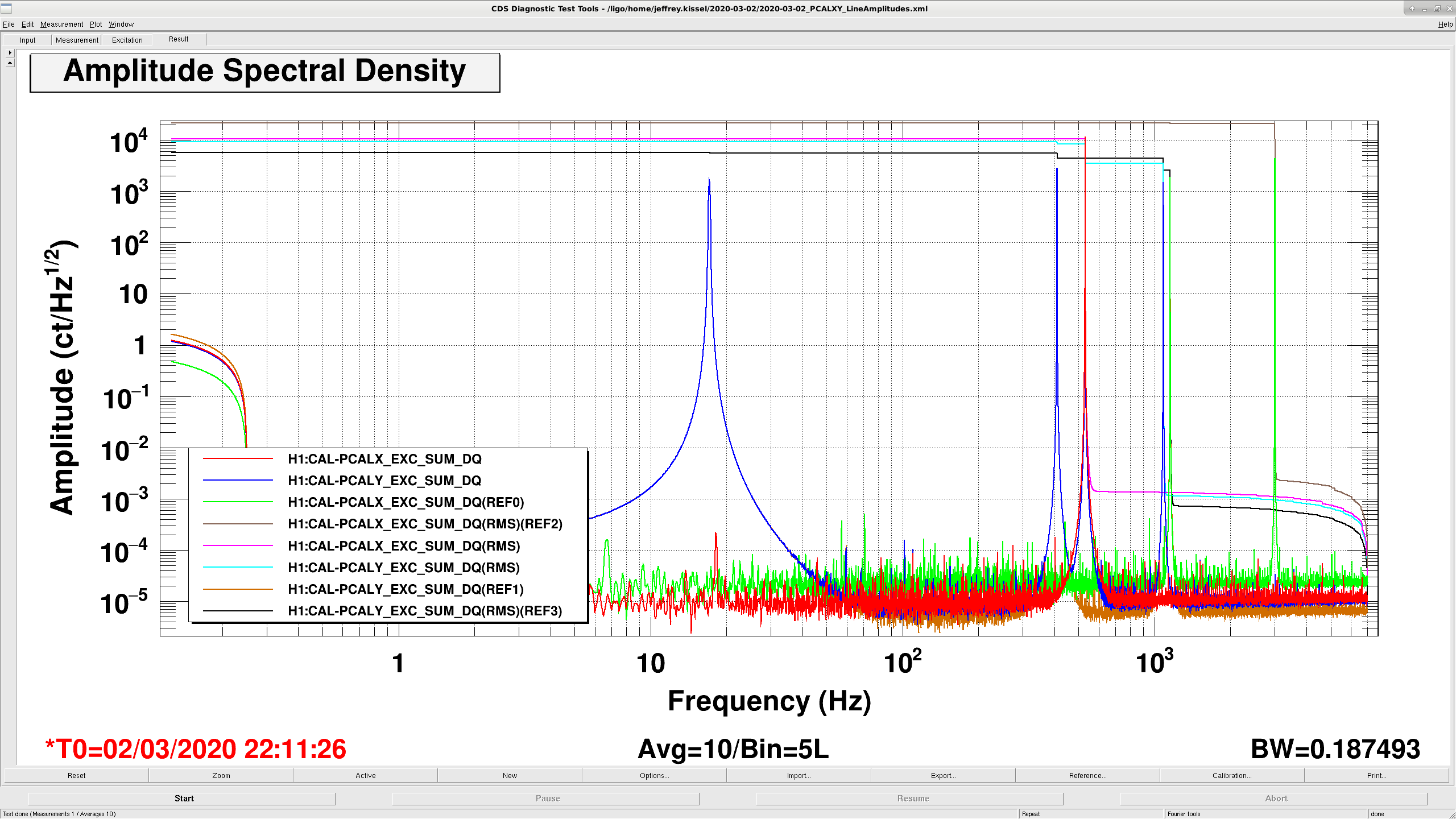1456x819 pixels.
Task: Open the Plot menu
Action: click(x=96, y=24)
